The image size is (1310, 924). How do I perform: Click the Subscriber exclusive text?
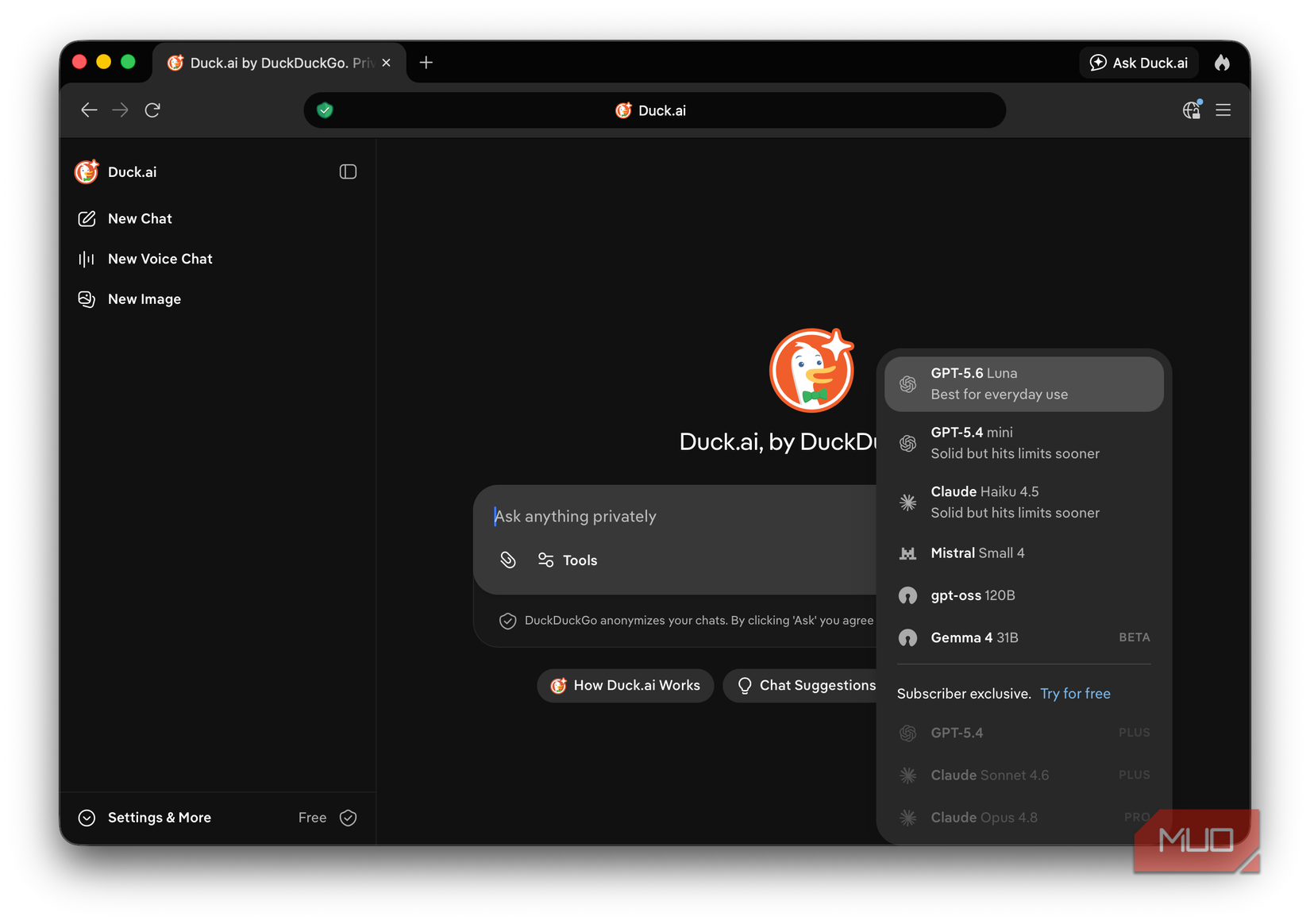[x=964, y=694]
